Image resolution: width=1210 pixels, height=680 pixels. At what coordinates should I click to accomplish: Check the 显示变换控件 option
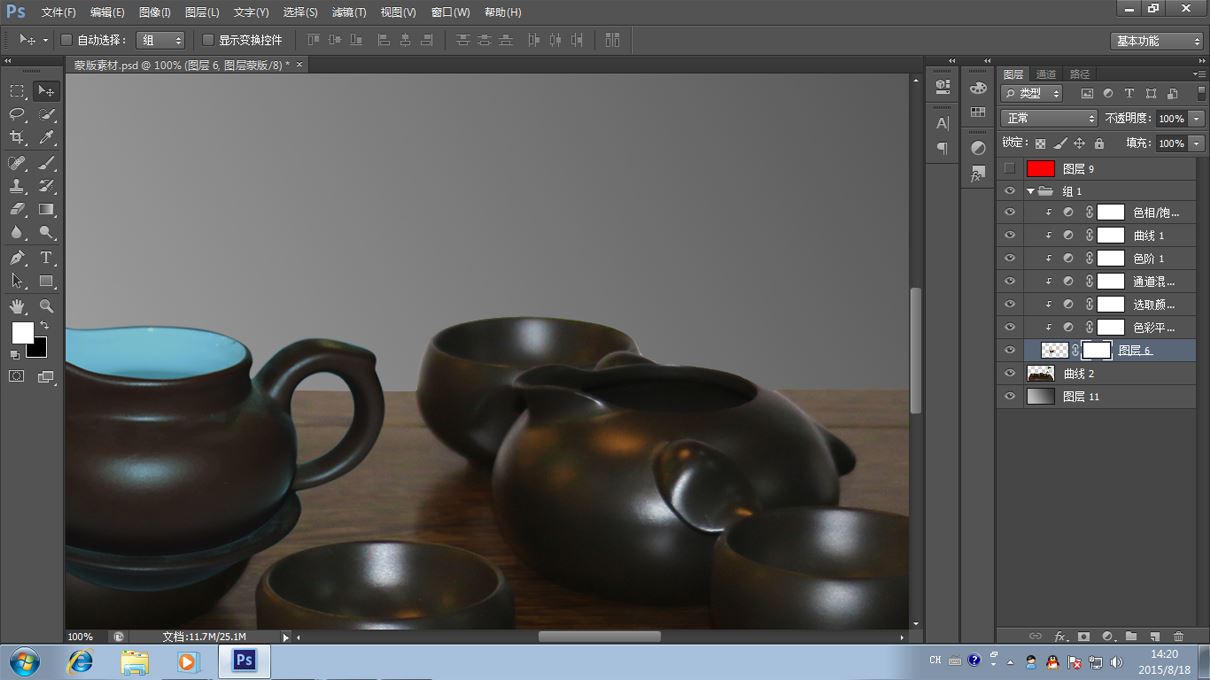(208, 40)
